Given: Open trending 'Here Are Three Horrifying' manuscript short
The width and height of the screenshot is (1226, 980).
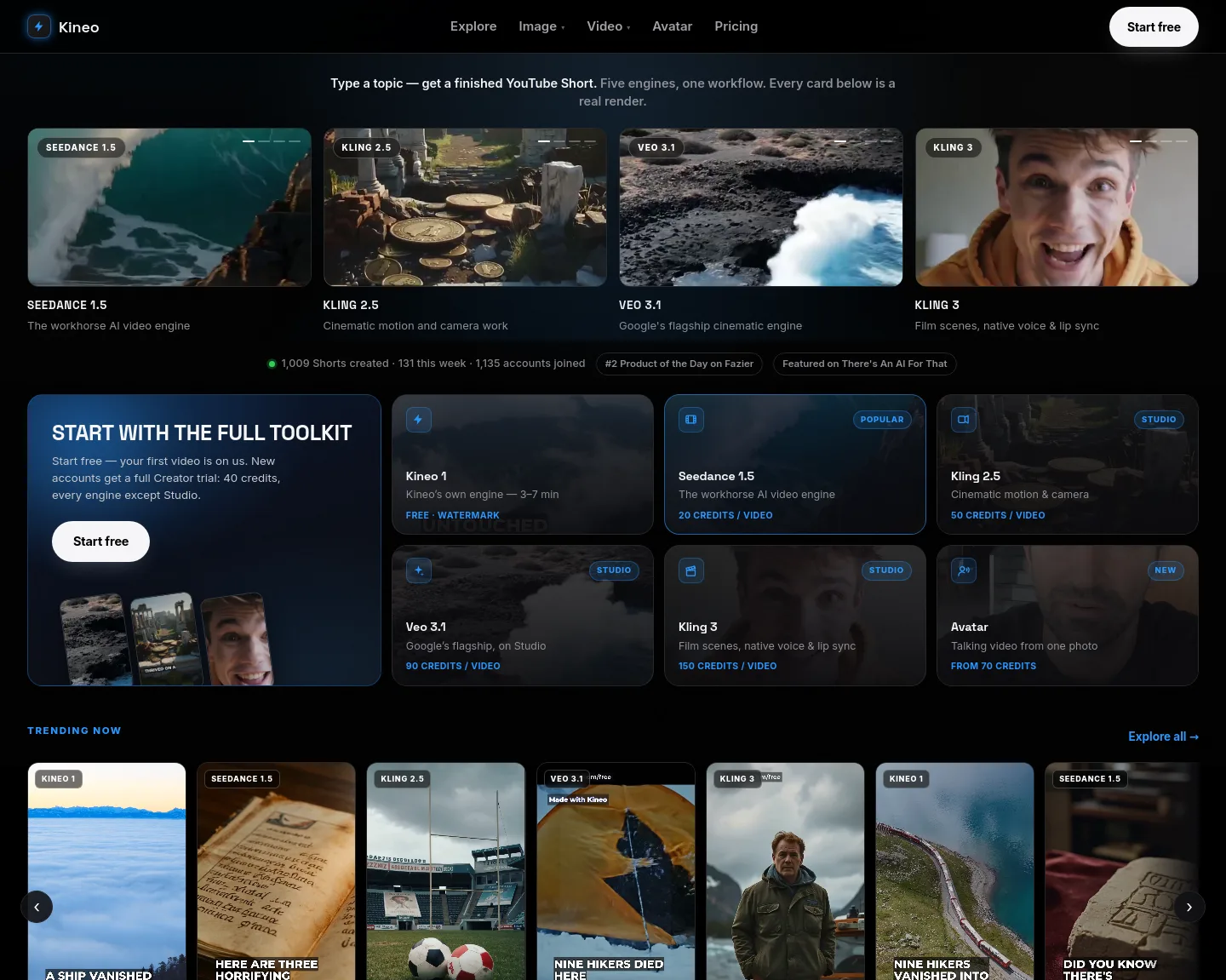Looking at the screenshot, I should tap(277, 871).
